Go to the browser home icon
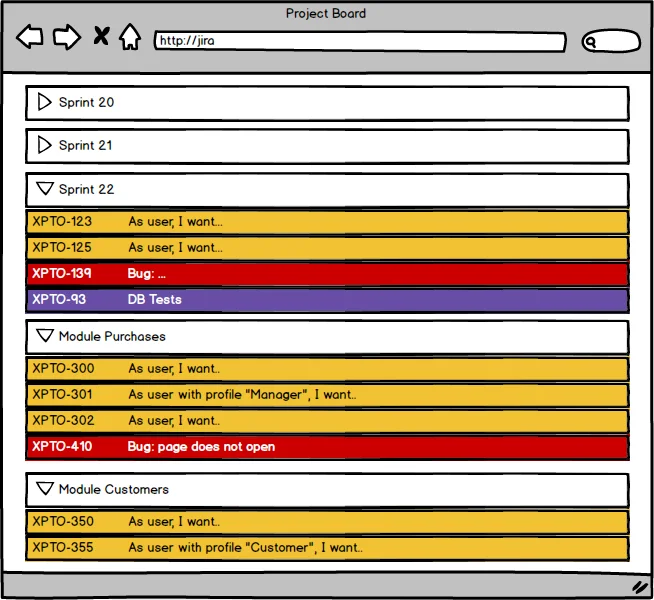 click(130, 38)
